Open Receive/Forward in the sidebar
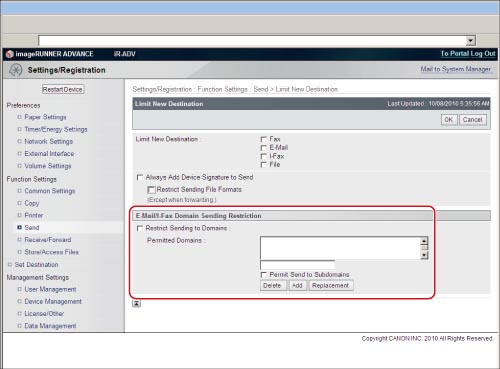Image resolution: width=500 pixels, height=369 pixels. point(48,240)
